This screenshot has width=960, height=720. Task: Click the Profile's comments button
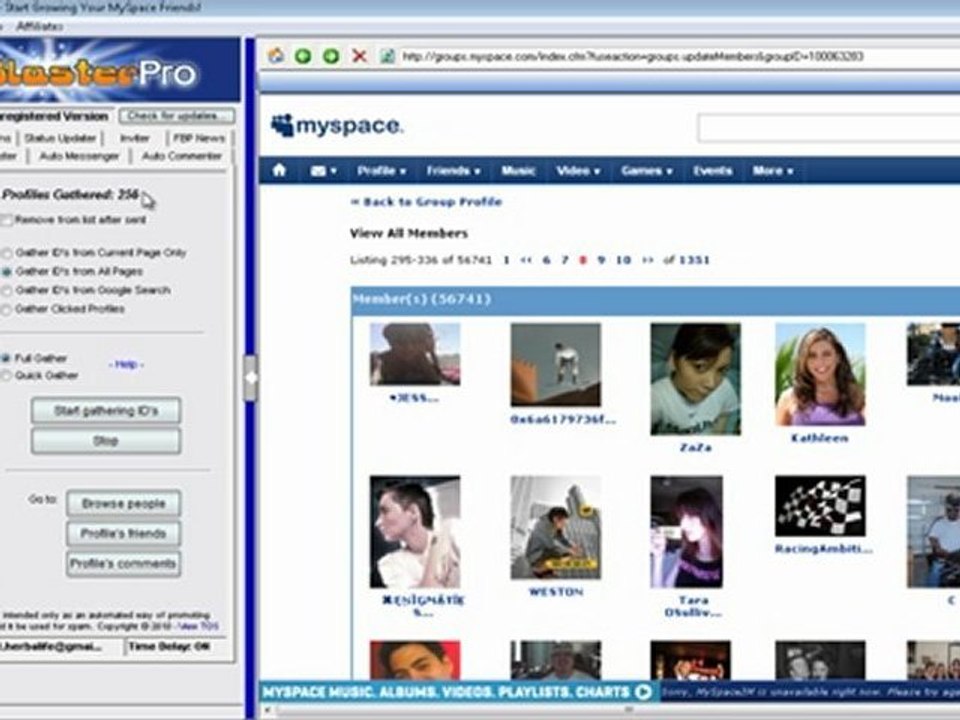click(124, 563)
